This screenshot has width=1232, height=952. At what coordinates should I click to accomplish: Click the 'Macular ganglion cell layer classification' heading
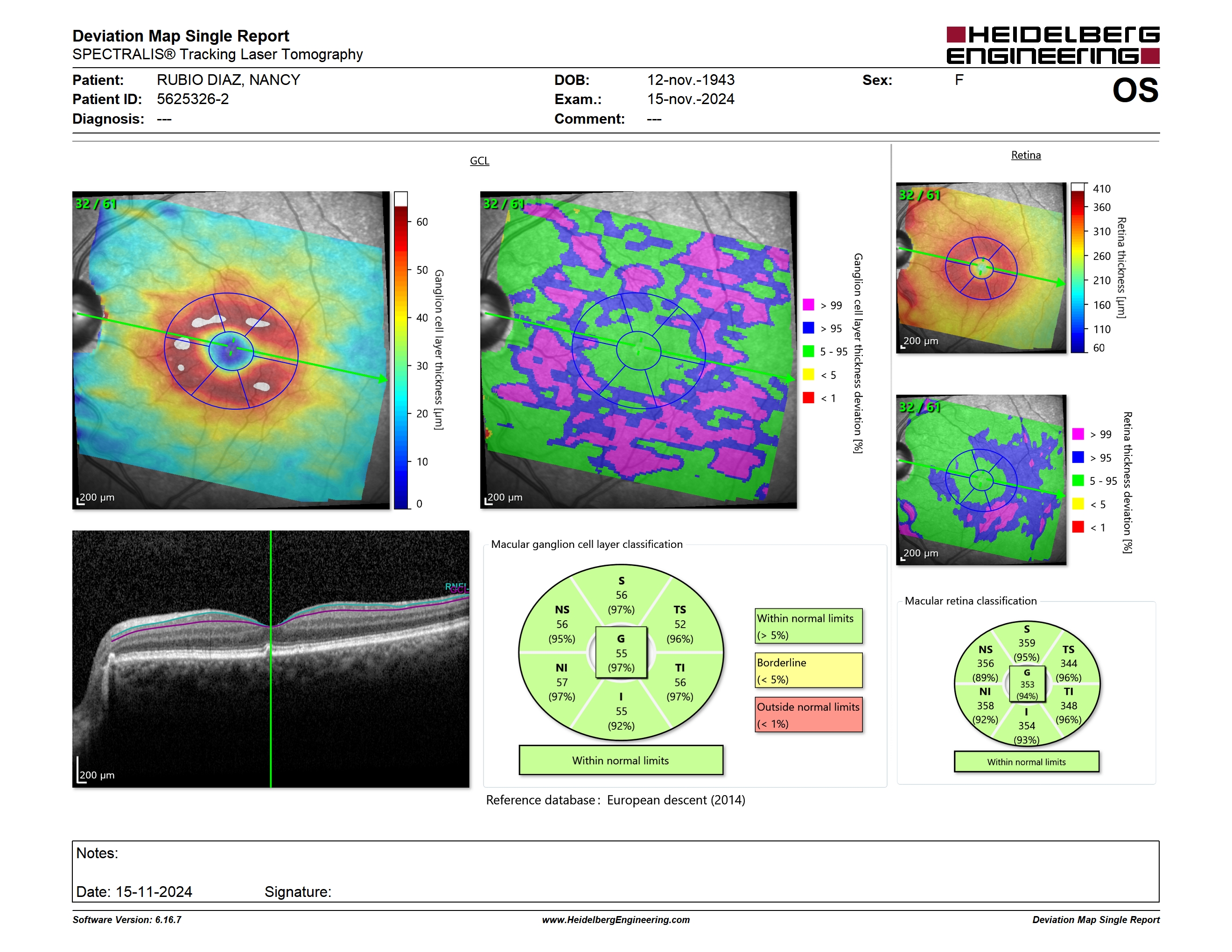coord(587,544)
